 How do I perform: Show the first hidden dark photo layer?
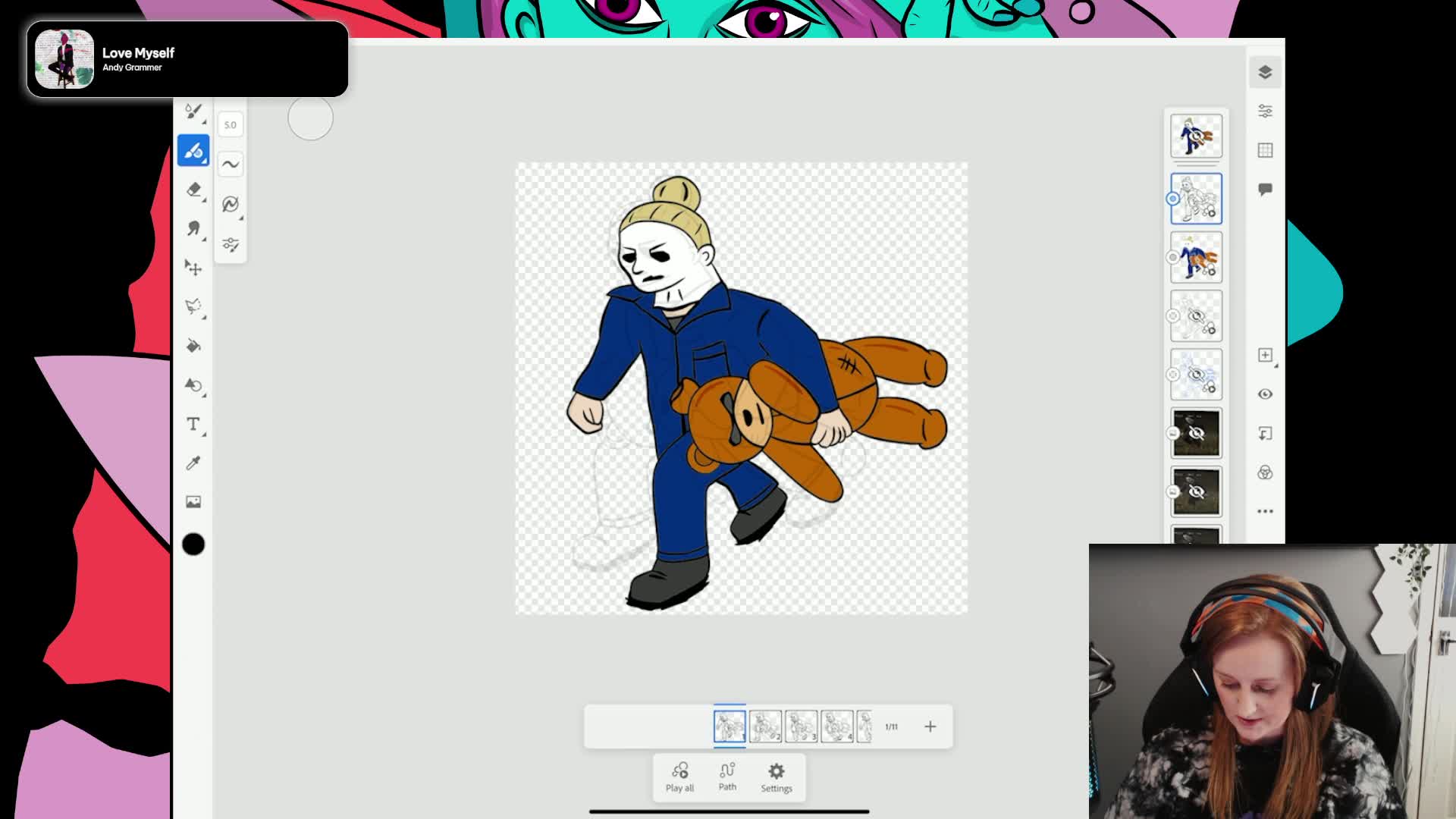(x=1196, y=433)
